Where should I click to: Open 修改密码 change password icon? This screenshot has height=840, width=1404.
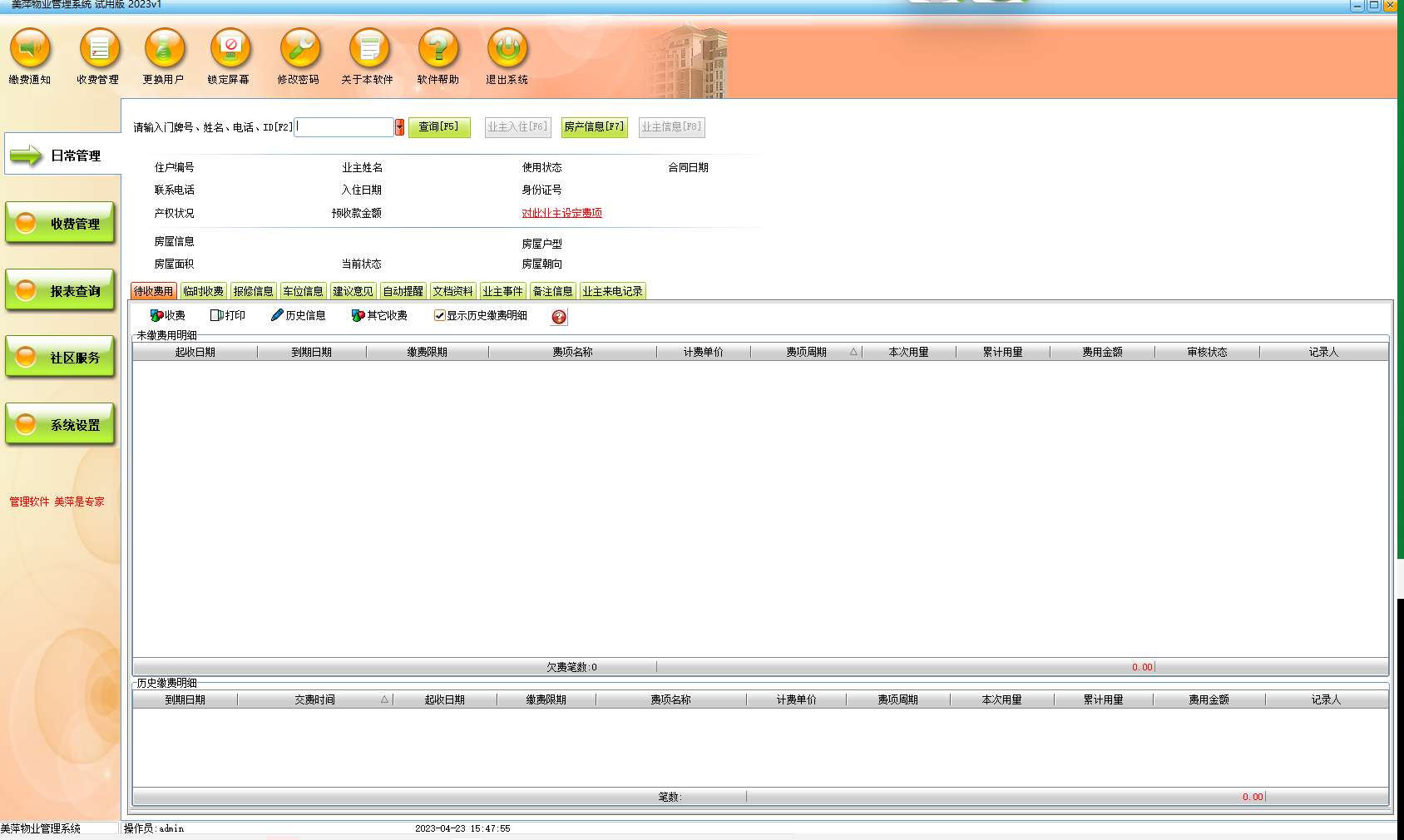[x=299, y=50]
